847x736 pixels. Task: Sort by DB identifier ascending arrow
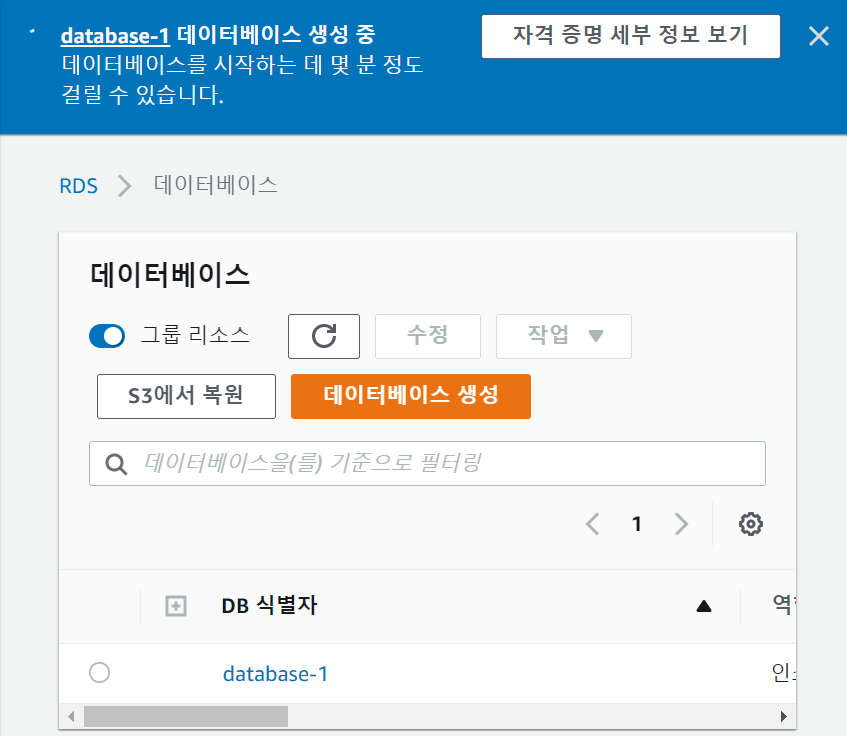703,605
